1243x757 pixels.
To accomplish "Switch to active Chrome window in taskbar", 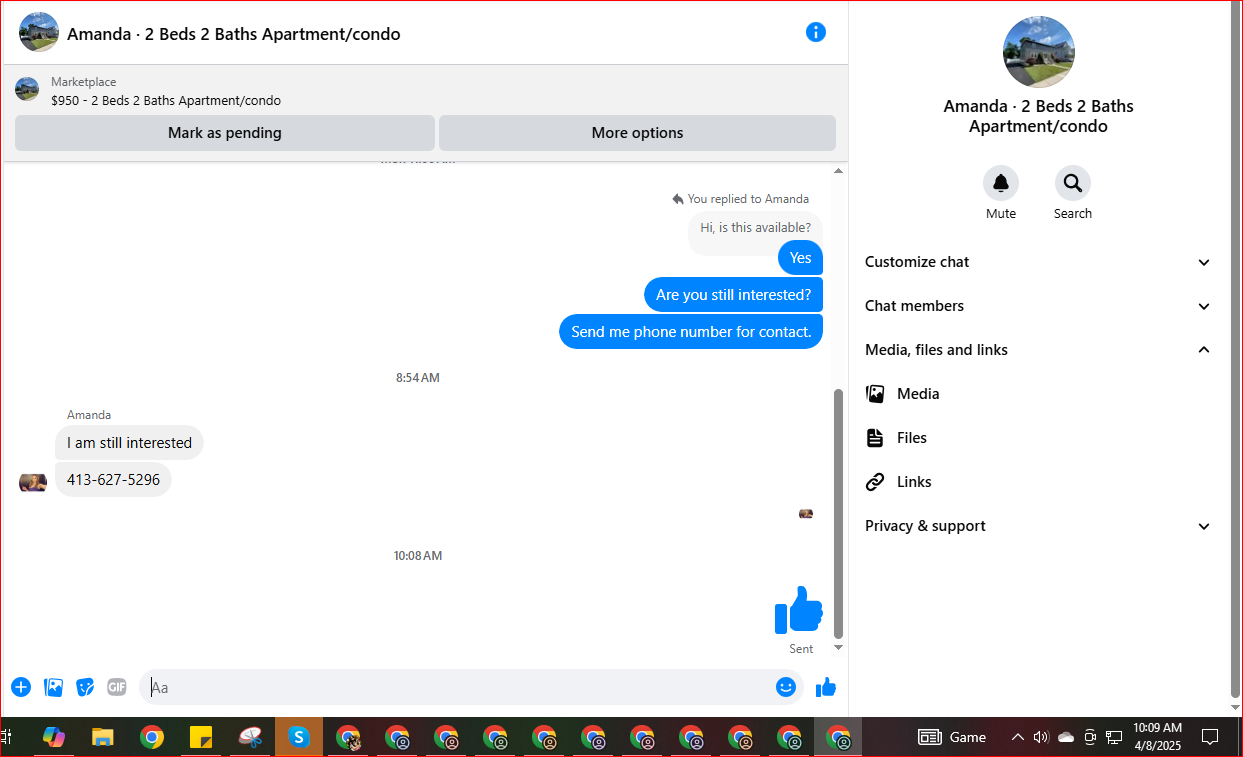I will point(838,737).
